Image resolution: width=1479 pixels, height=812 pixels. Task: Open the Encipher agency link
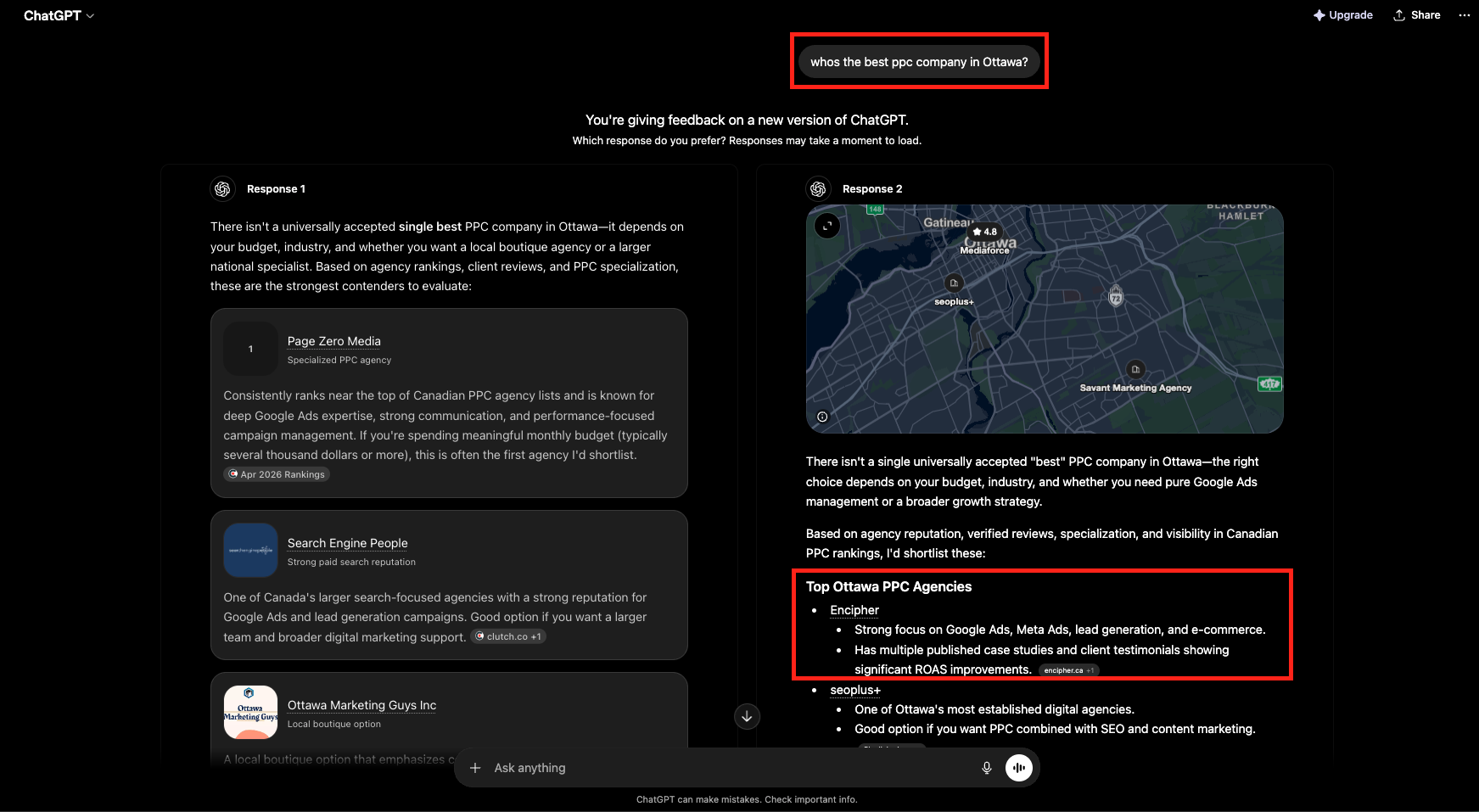[854, 610]
